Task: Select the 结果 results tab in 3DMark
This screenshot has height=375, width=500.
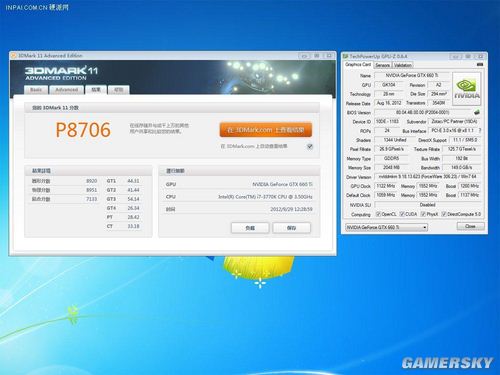Action: pyautogui.click(x=96, y=89)
